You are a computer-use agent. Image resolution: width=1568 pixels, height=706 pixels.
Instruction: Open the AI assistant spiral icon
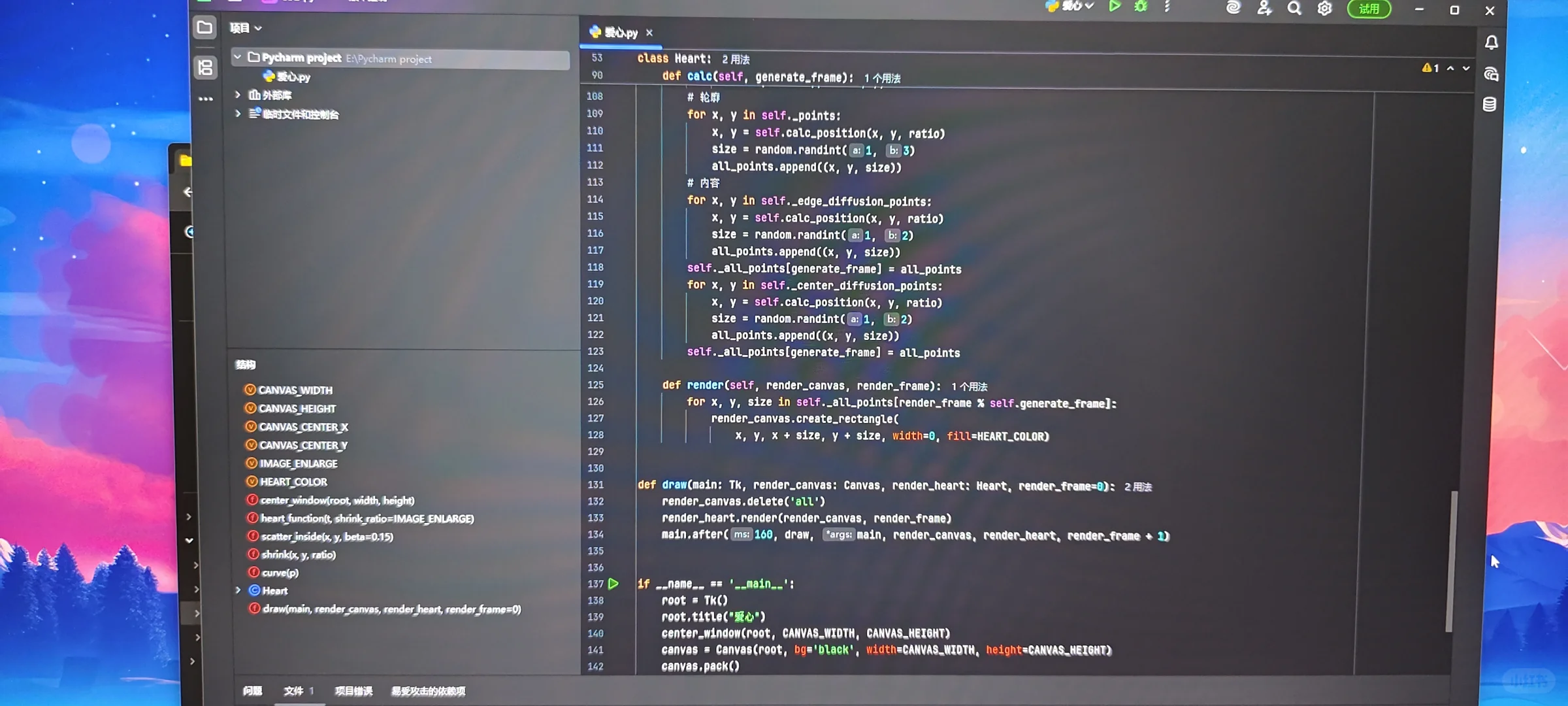pyautogui.click(x=1233, y=8)
